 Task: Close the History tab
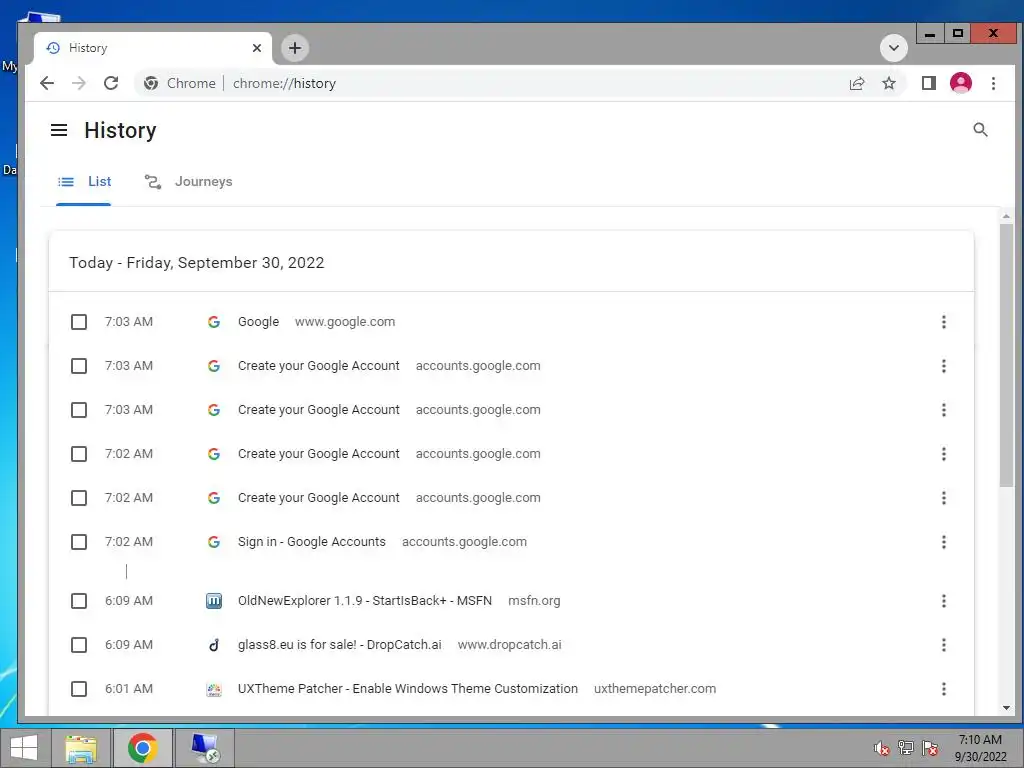[x=257, y=48]
